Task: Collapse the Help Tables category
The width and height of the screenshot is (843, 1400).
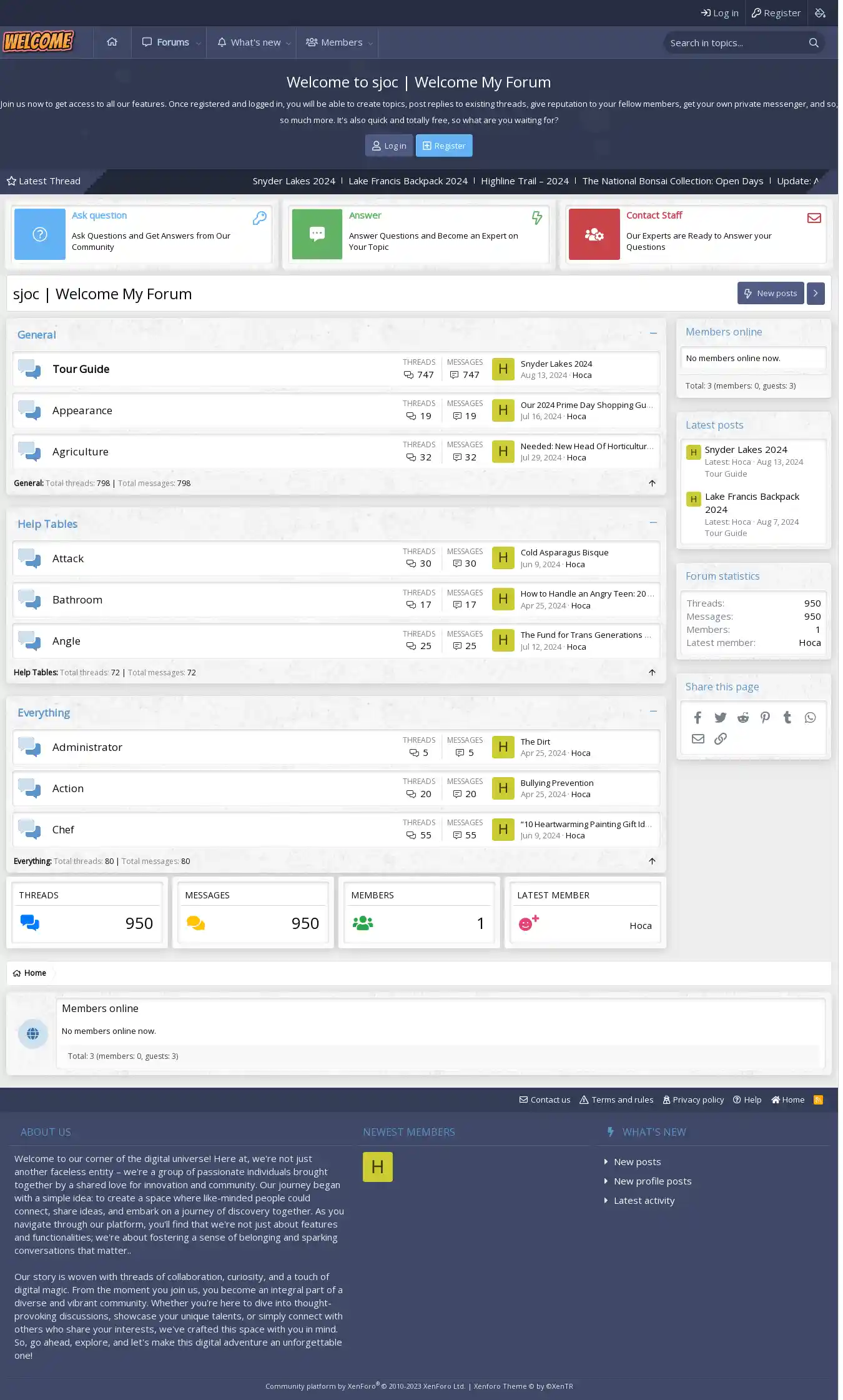Action: [x=653, y=523]
